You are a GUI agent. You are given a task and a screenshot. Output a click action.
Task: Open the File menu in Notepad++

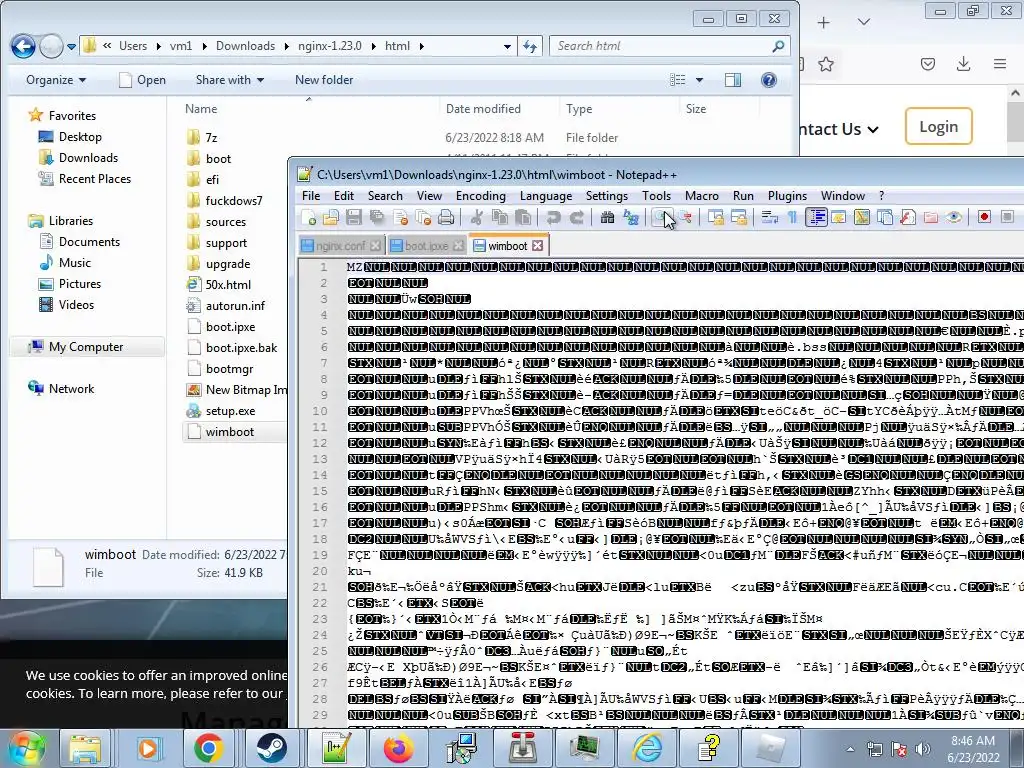(x=311, y=196)
